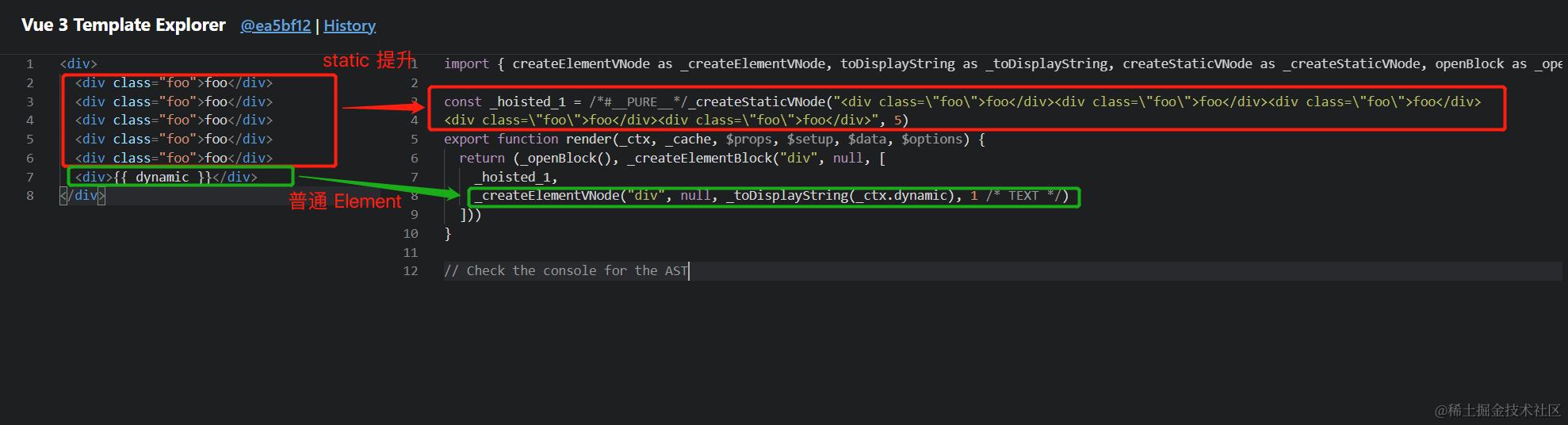Open the History link
This screenshot has height=425, width=1568.
coord(350,26)
